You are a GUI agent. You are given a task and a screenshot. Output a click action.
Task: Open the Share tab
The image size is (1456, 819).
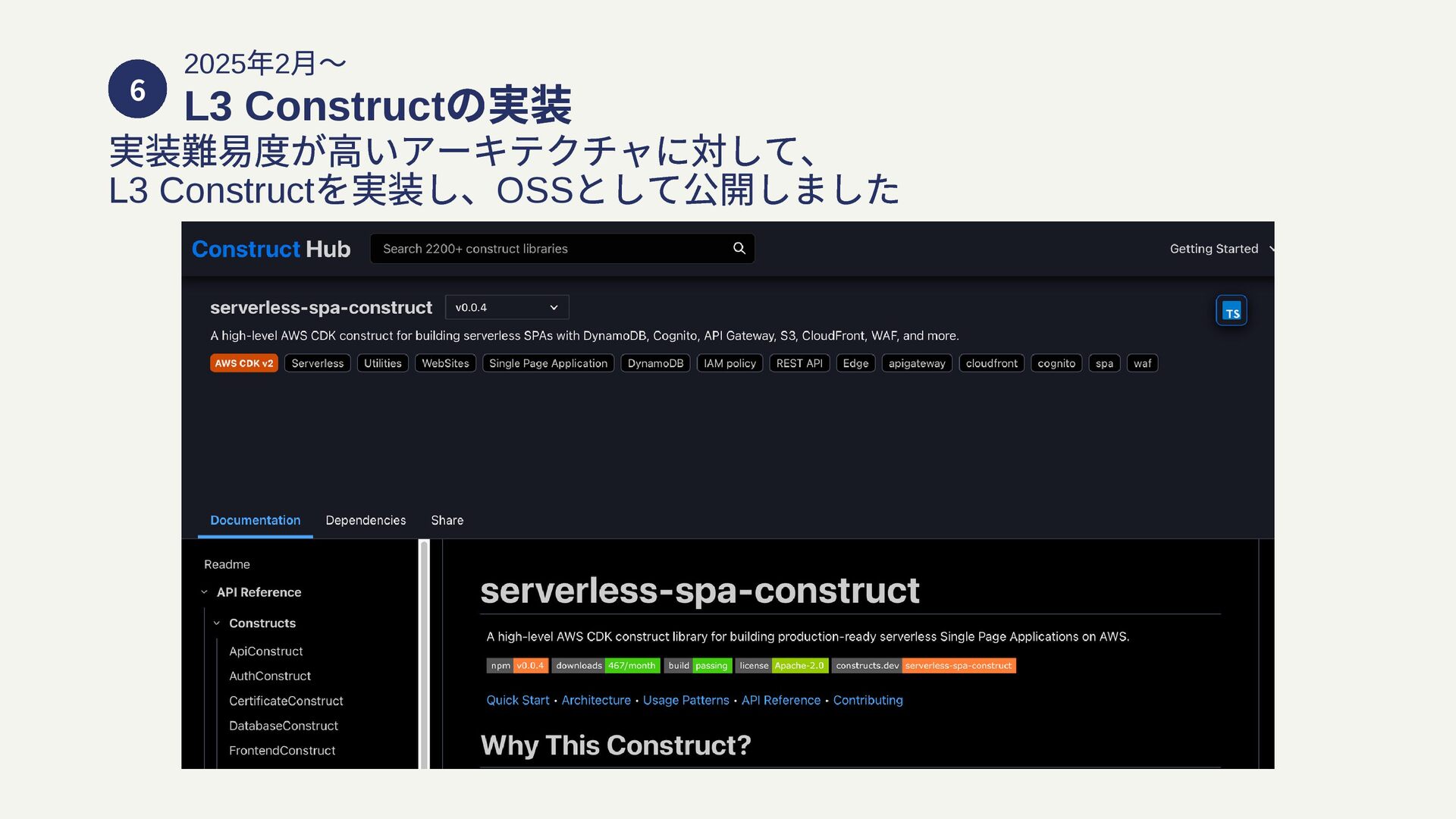pyautogui.click(x=447, y=520)
